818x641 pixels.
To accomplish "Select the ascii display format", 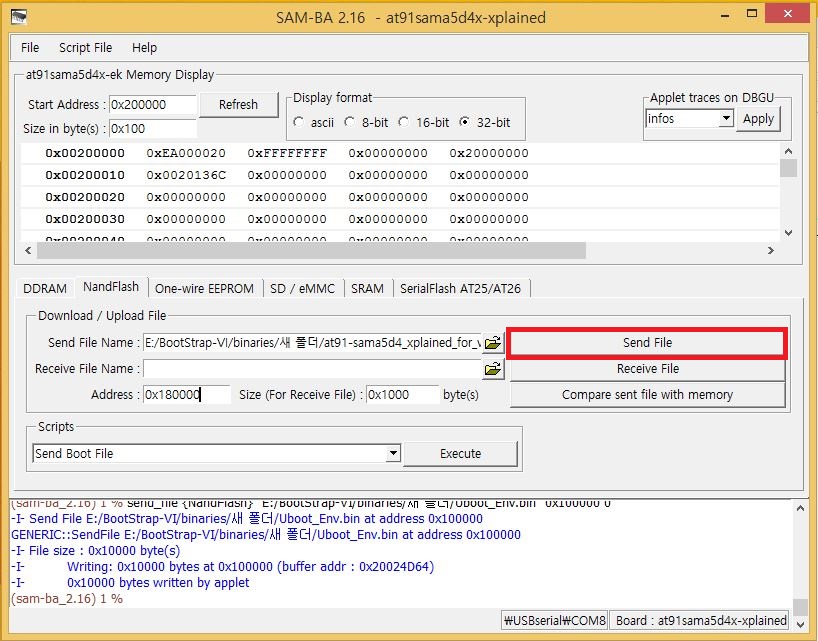I will tap(299, 122).
